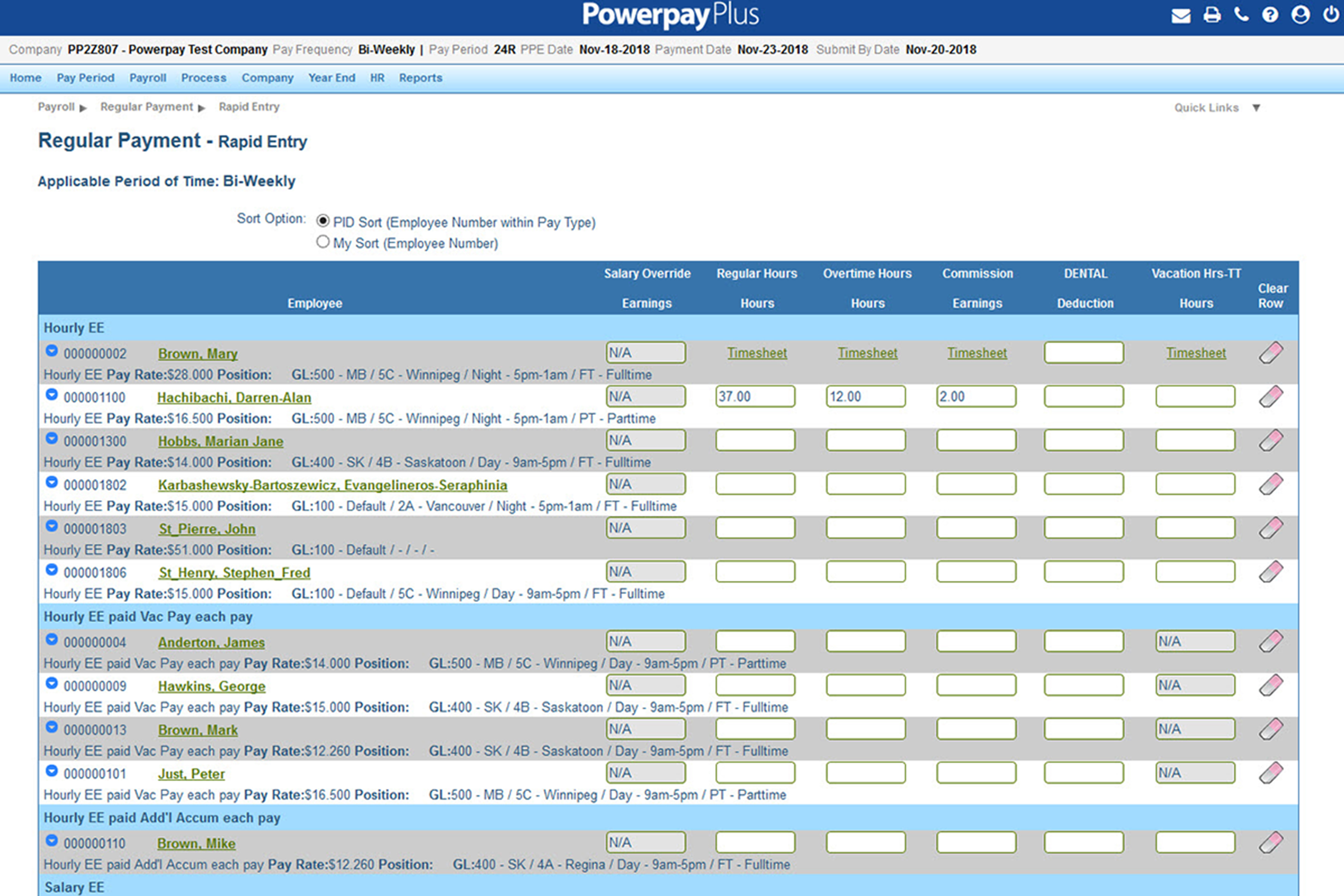Open Just, Peter employee link
This screenshot has width=1344, height=896.
tap(192, 774)
